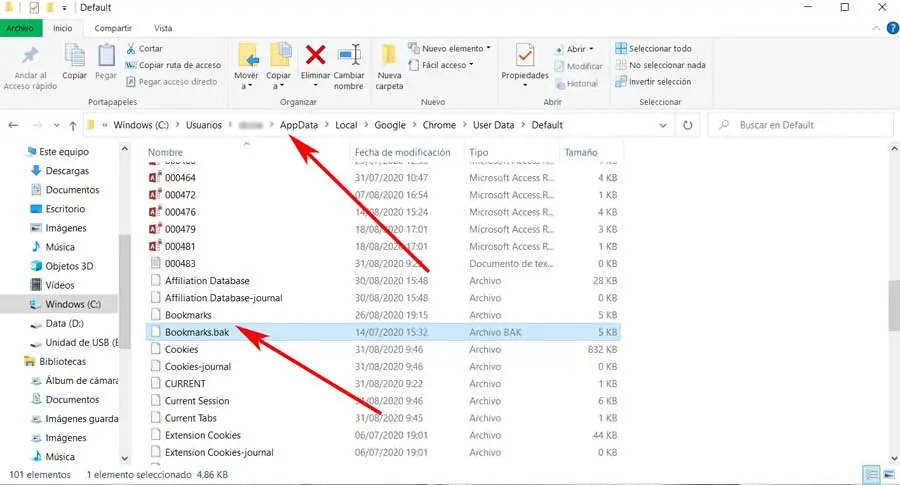Click Anclar al Acceso rápido pin icon
Viewport: 900px width, 485px height.
(30, 56)
